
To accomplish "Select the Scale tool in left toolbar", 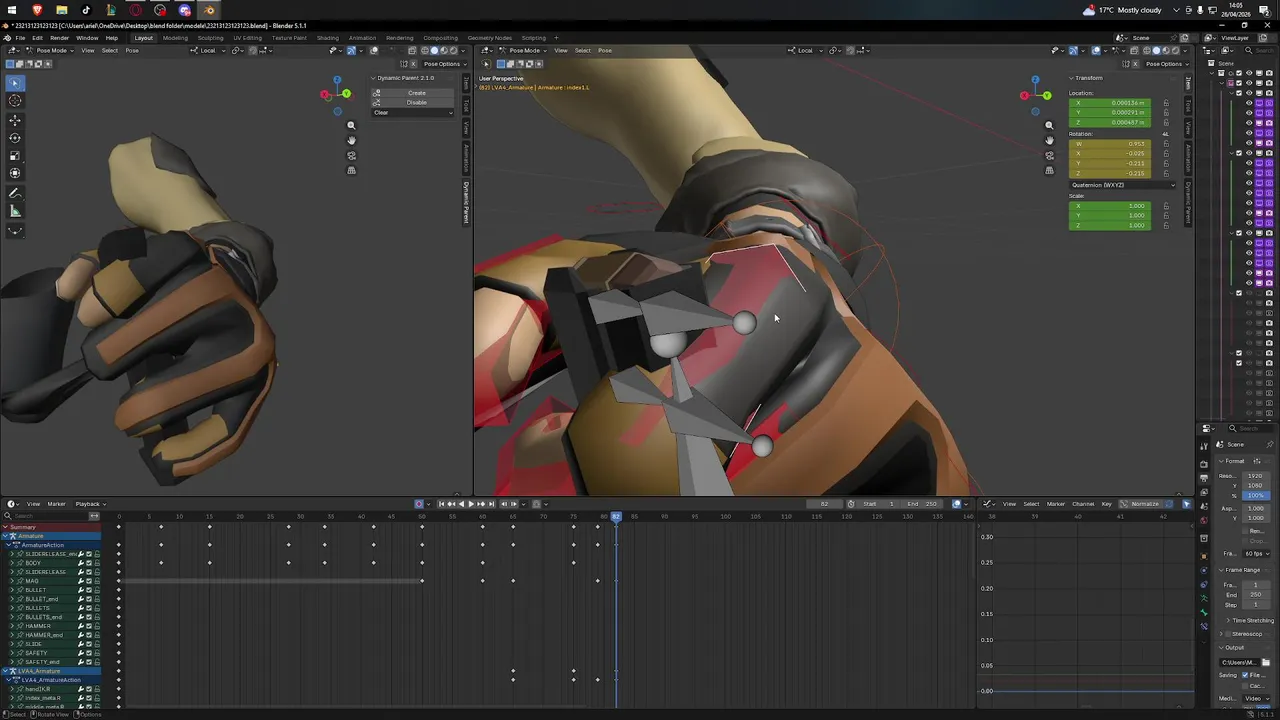I will coord(15,156).
